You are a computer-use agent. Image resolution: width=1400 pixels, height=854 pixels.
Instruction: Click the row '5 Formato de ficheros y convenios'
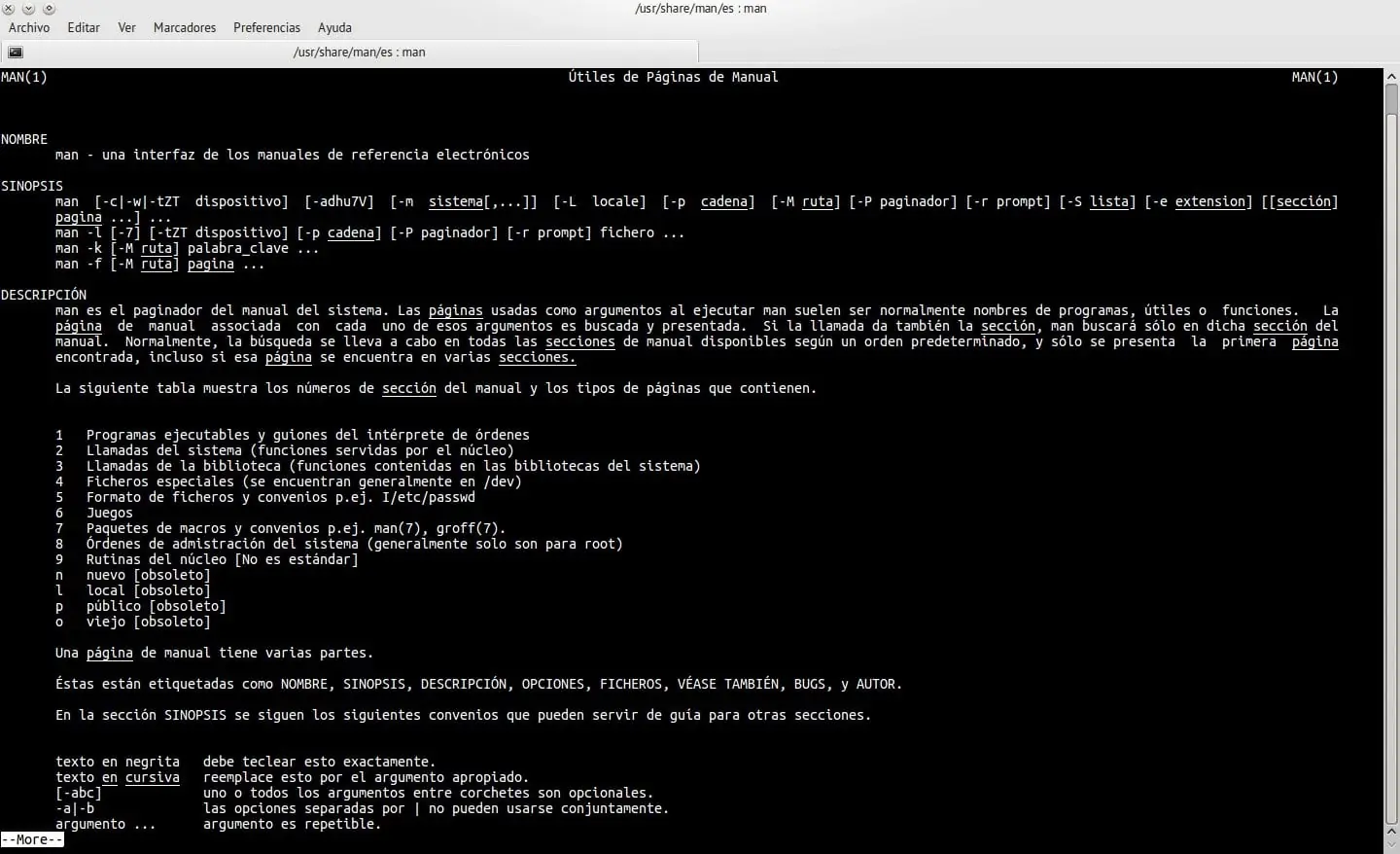(265, 497)
